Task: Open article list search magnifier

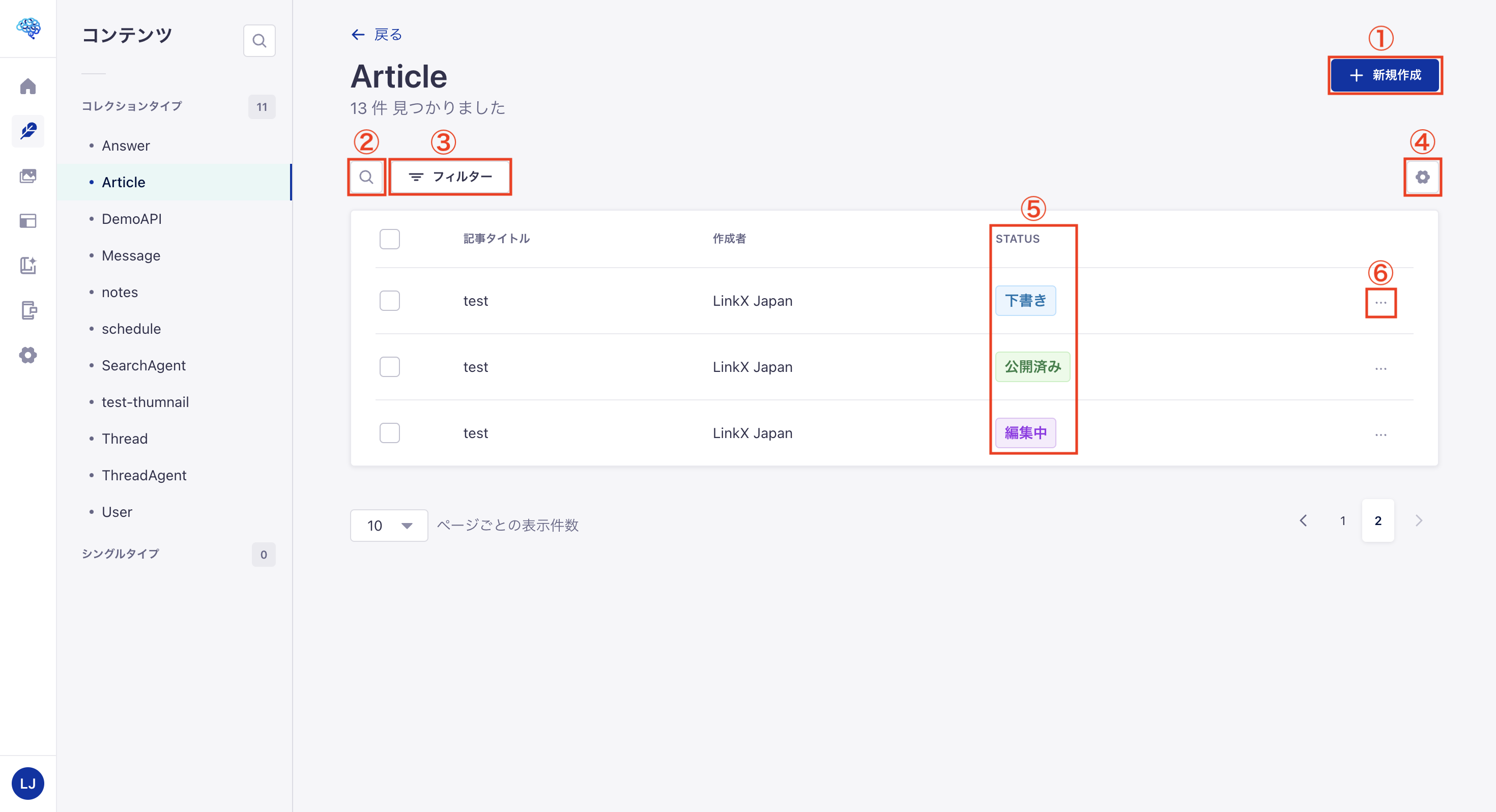Action: click(x=366, y=177)
